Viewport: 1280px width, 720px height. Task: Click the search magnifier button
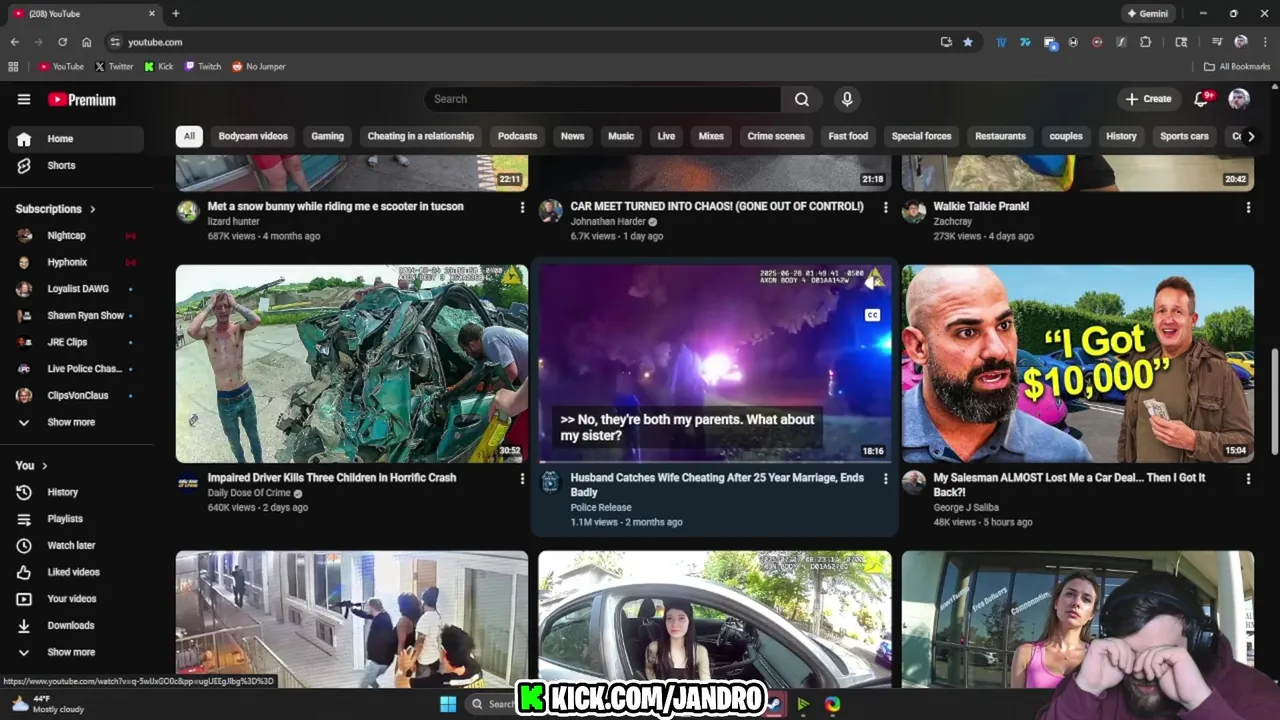tap(802, 99)
